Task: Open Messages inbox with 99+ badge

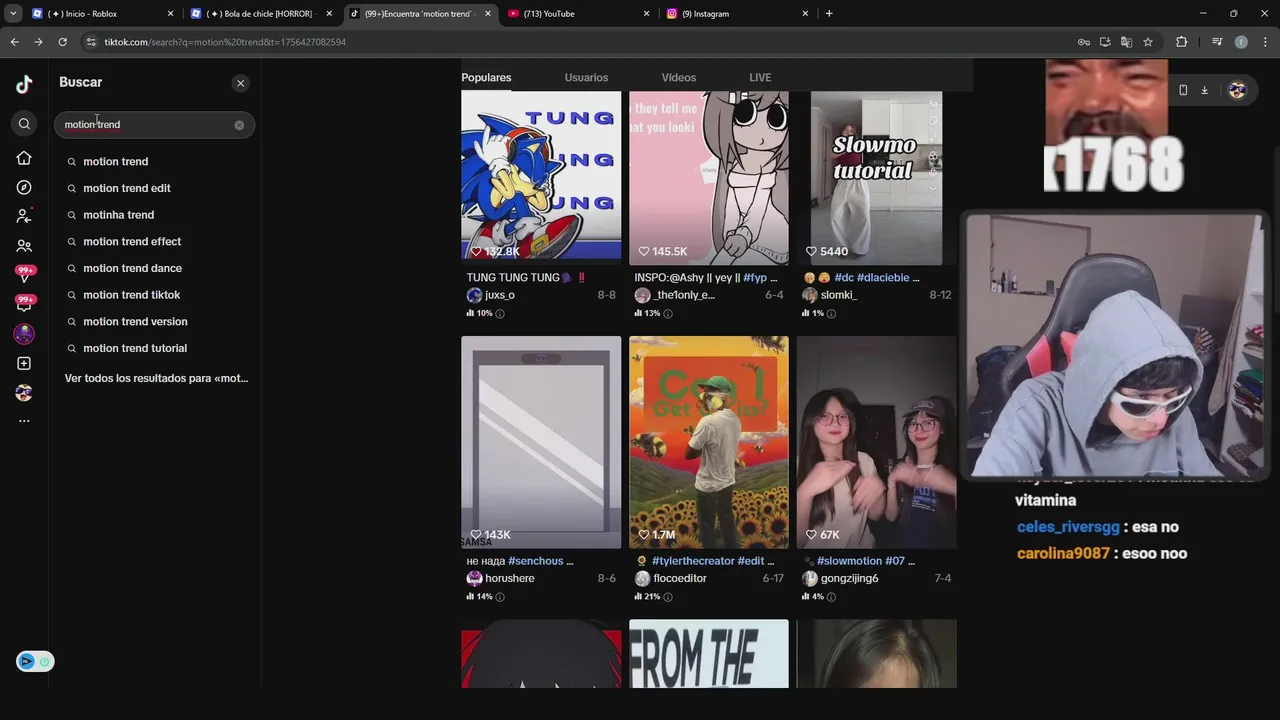Action: click(x=24, y=304)
